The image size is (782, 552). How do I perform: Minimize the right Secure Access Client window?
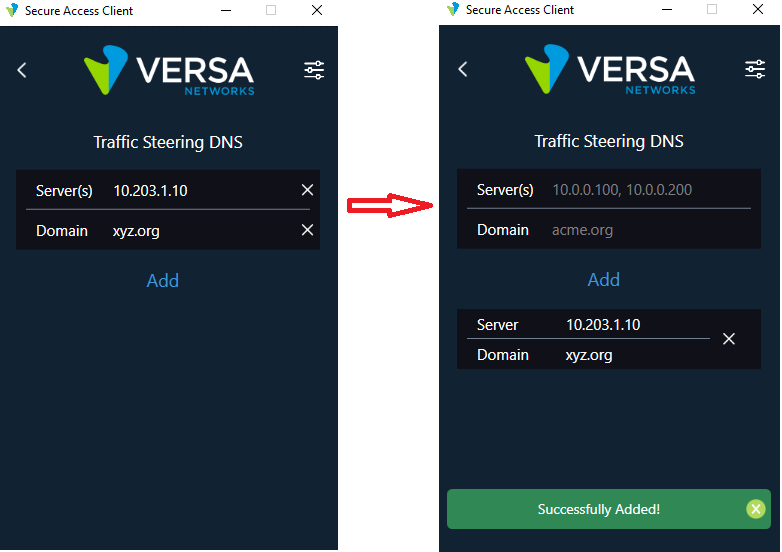[667, 9]
